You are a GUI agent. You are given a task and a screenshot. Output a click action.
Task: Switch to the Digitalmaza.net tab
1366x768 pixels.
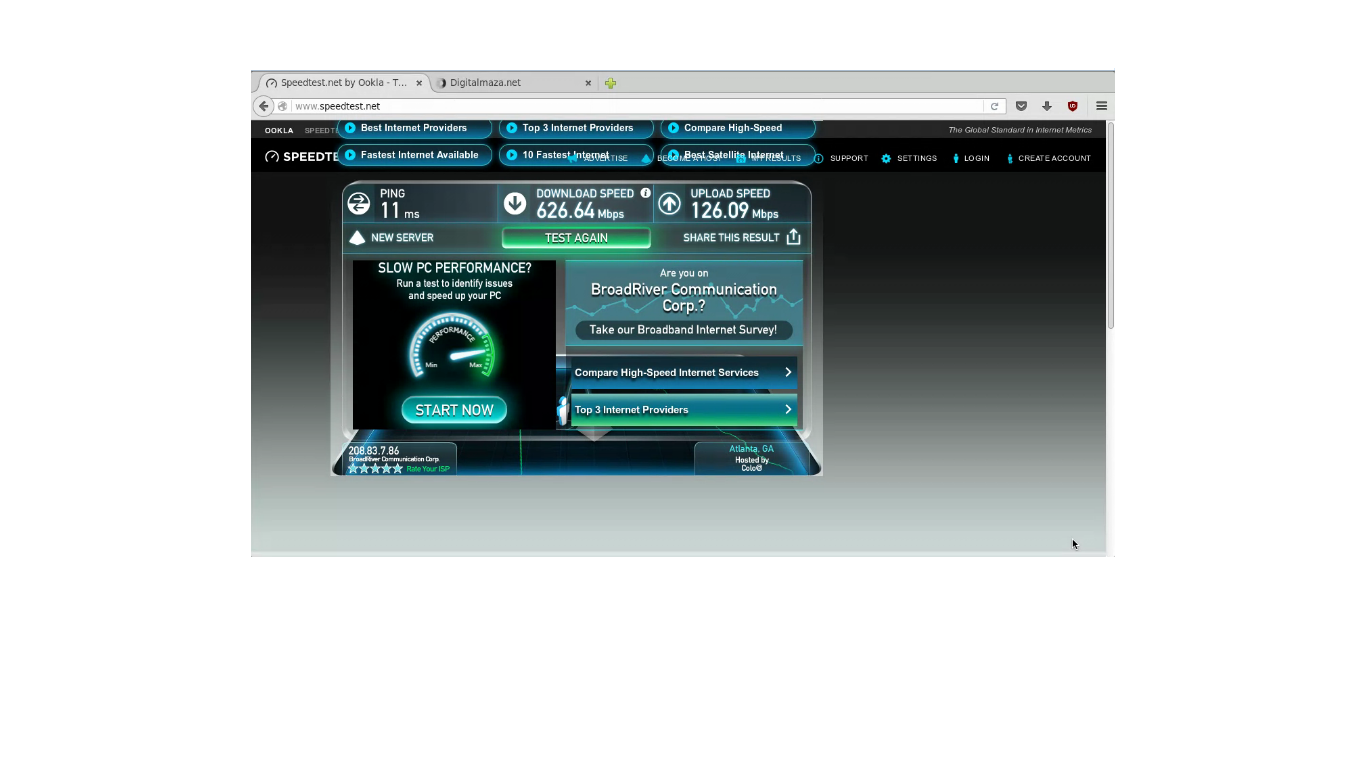(x=513, y=83)
